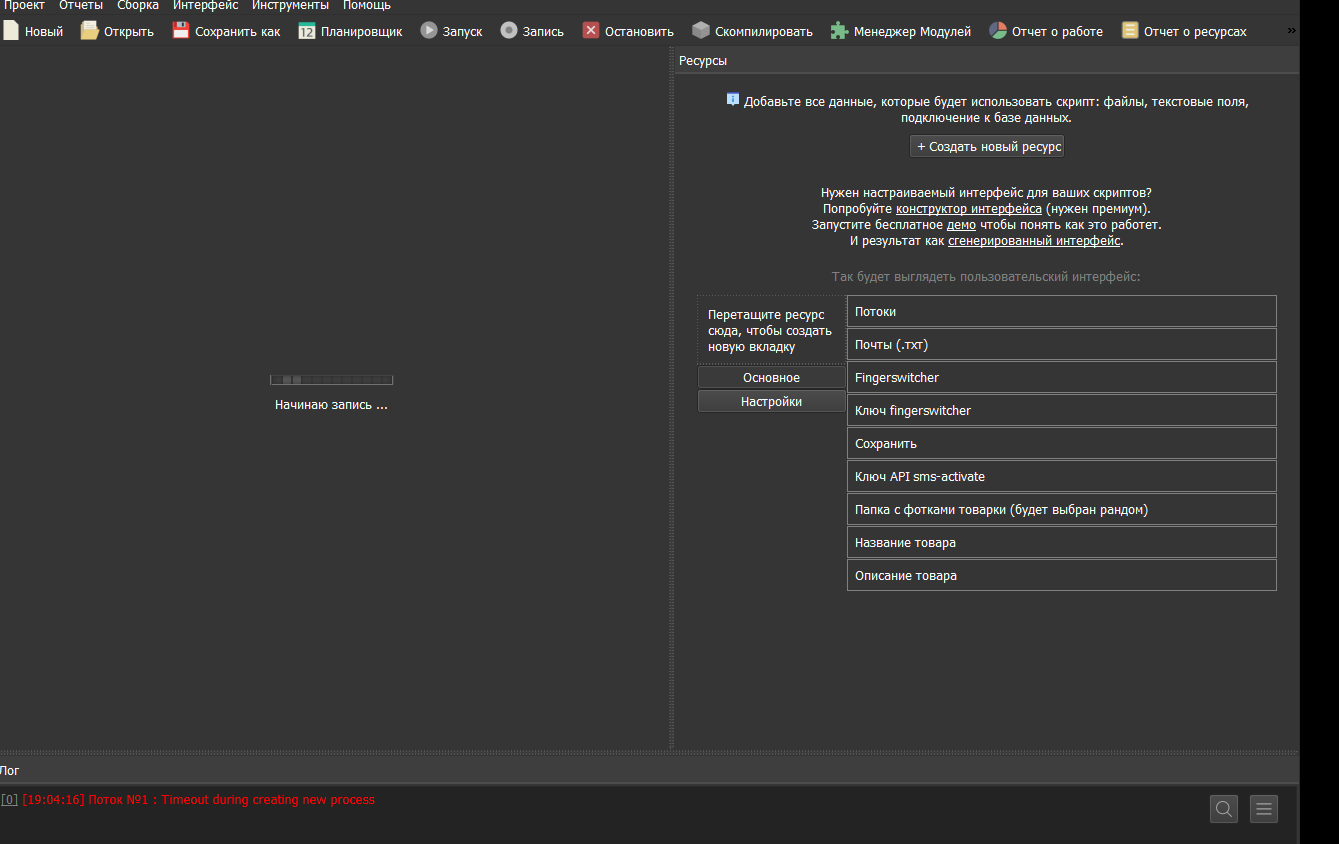Switch to the Настройки tab
1339x844 pixels.
point(771,400)
